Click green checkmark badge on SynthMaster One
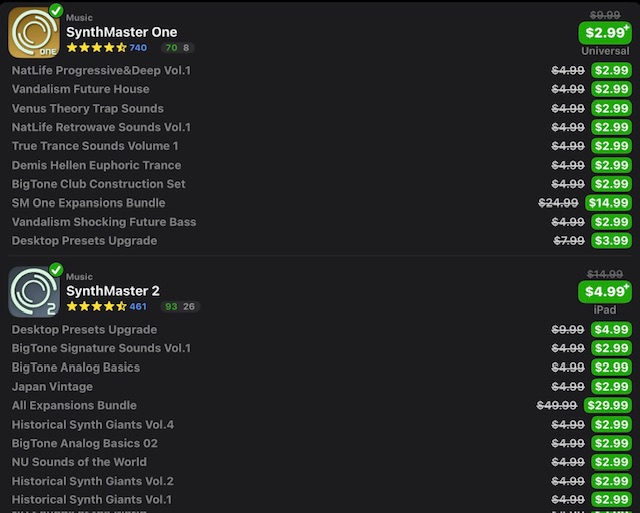The height and width of the screenshot is (513, 640). (56, 10)
